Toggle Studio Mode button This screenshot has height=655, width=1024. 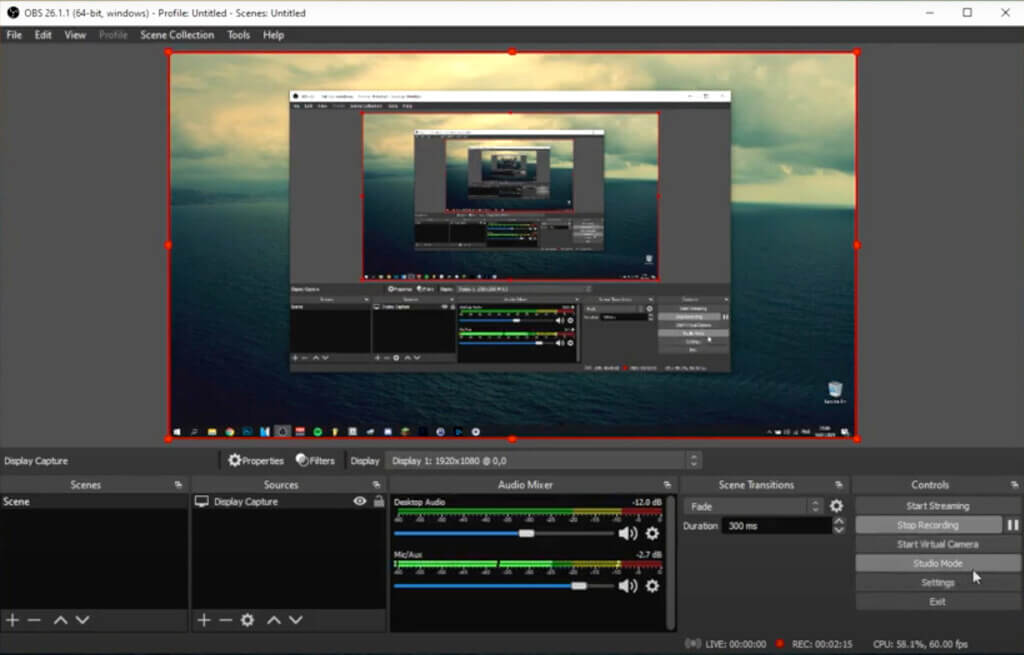938,563
